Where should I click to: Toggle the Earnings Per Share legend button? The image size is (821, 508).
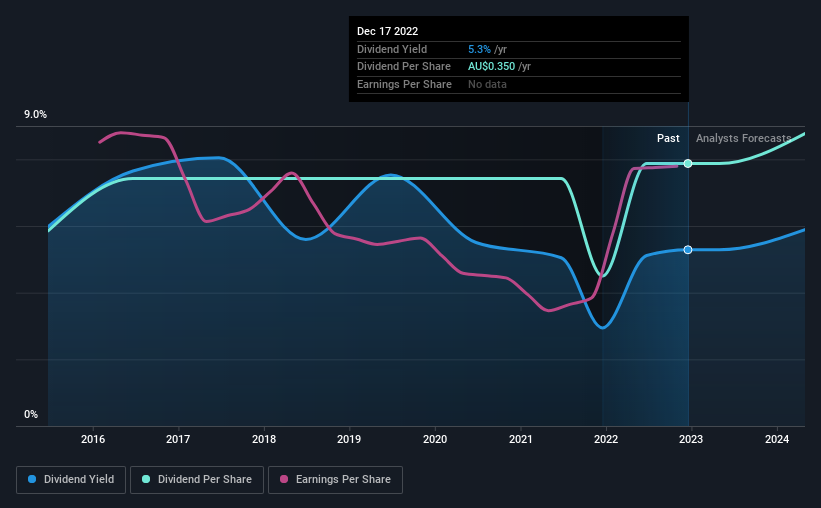pos(335,479)
